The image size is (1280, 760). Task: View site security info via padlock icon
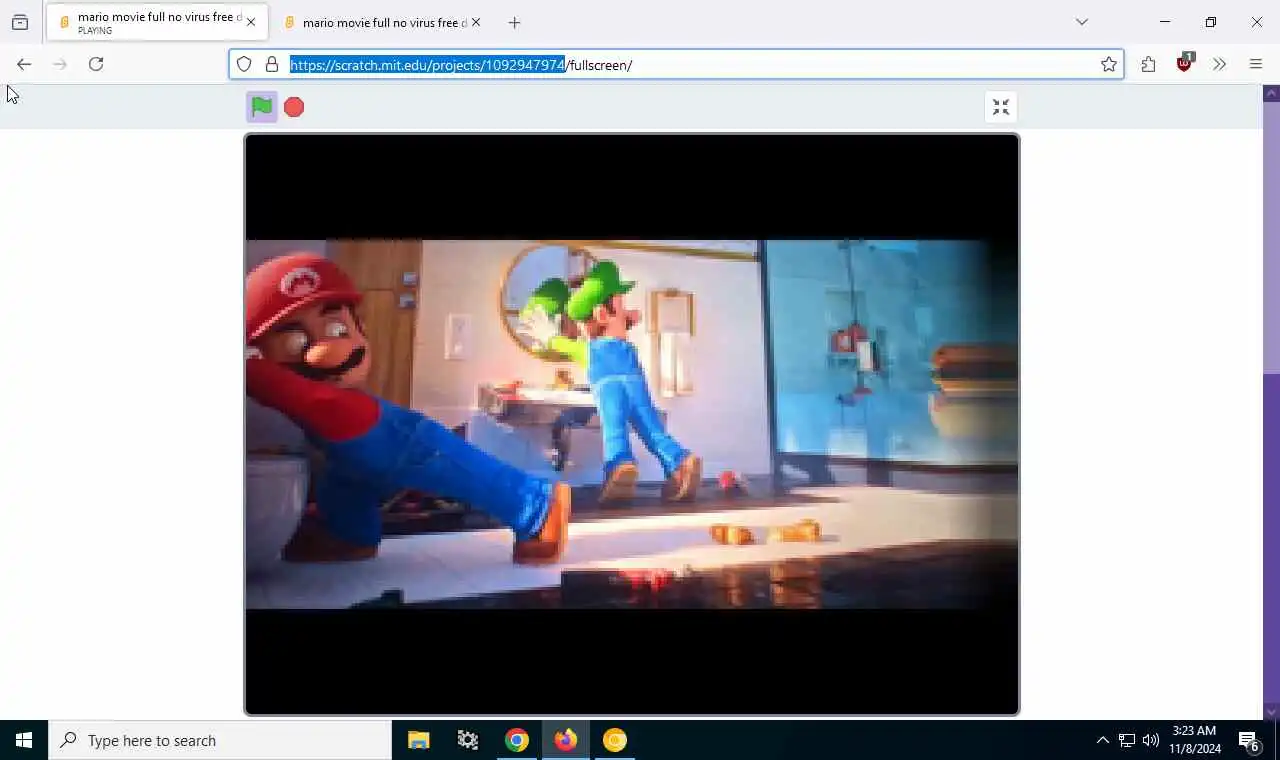[272, 65]
